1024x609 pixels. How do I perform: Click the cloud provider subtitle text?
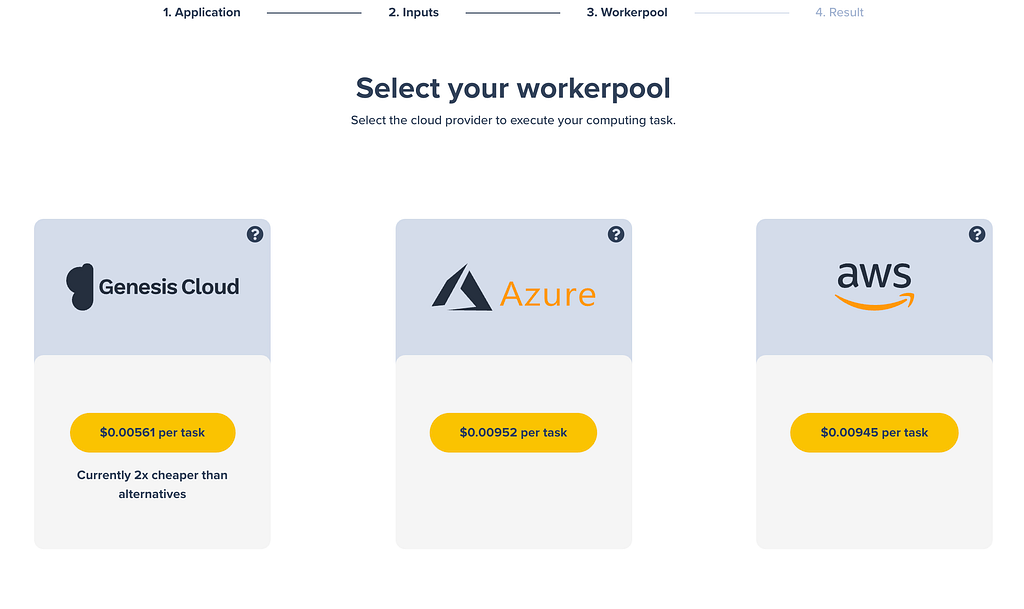pyautogui.click(x=513, y=121)
